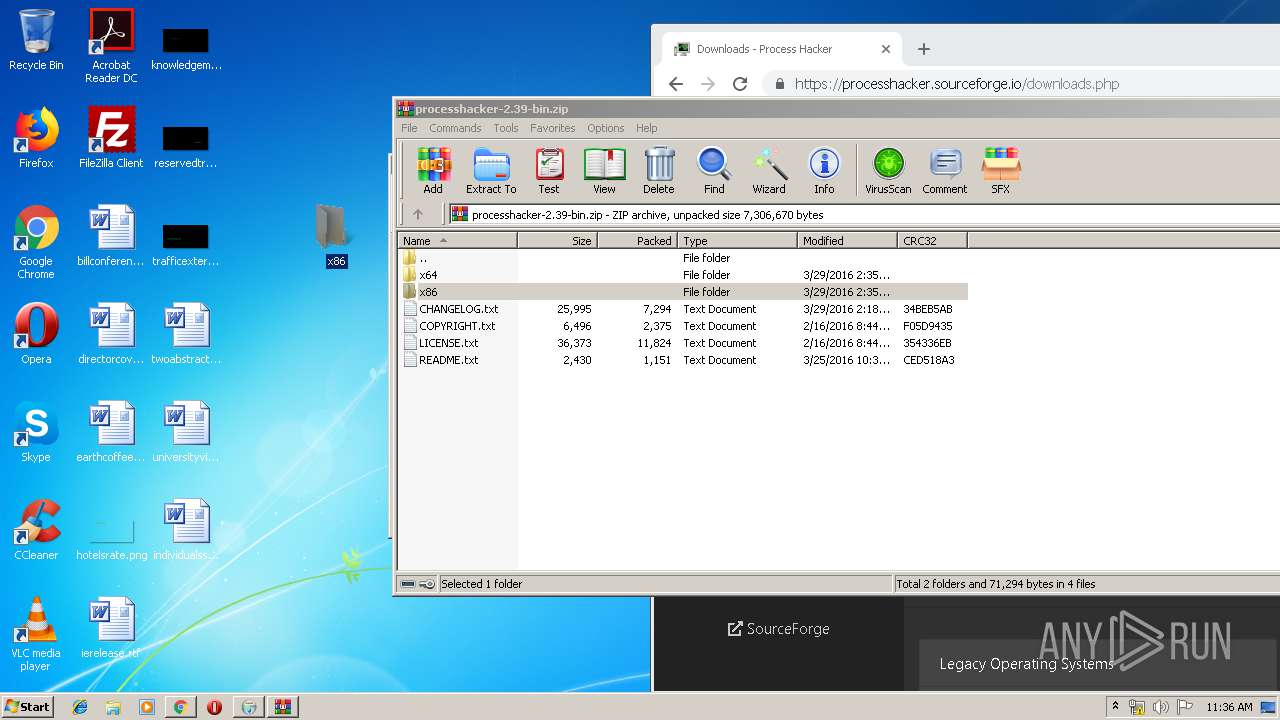Click the drive/key icon in status bar

(417, 584)
